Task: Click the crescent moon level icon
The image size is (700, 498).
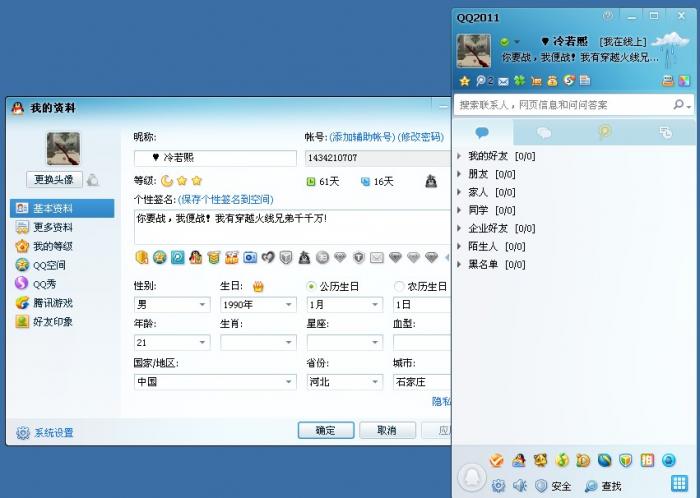Action: [167, 181]
